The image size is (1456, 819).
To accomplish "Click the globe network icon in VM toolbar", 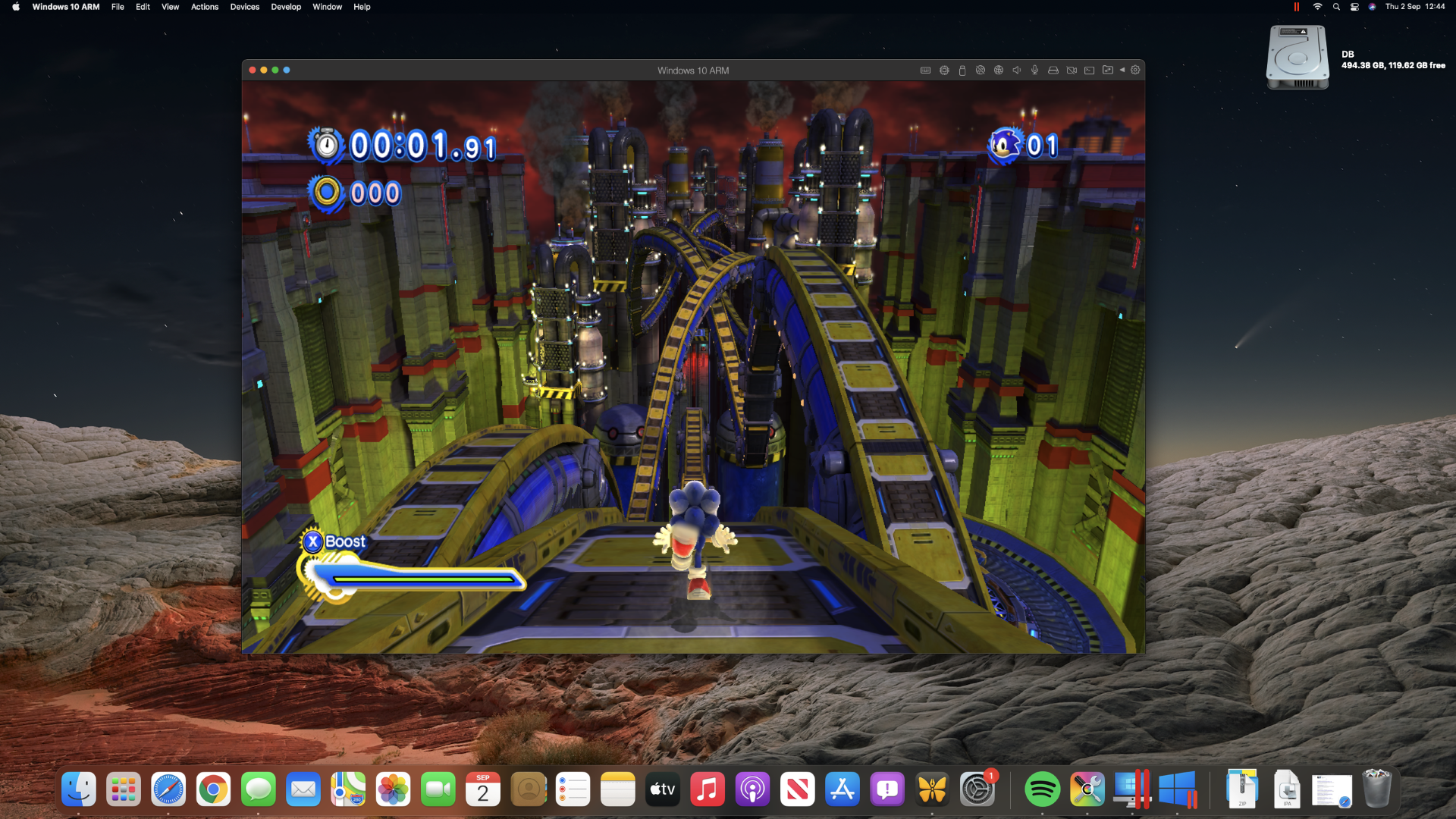I will click(x=999, y=71).
